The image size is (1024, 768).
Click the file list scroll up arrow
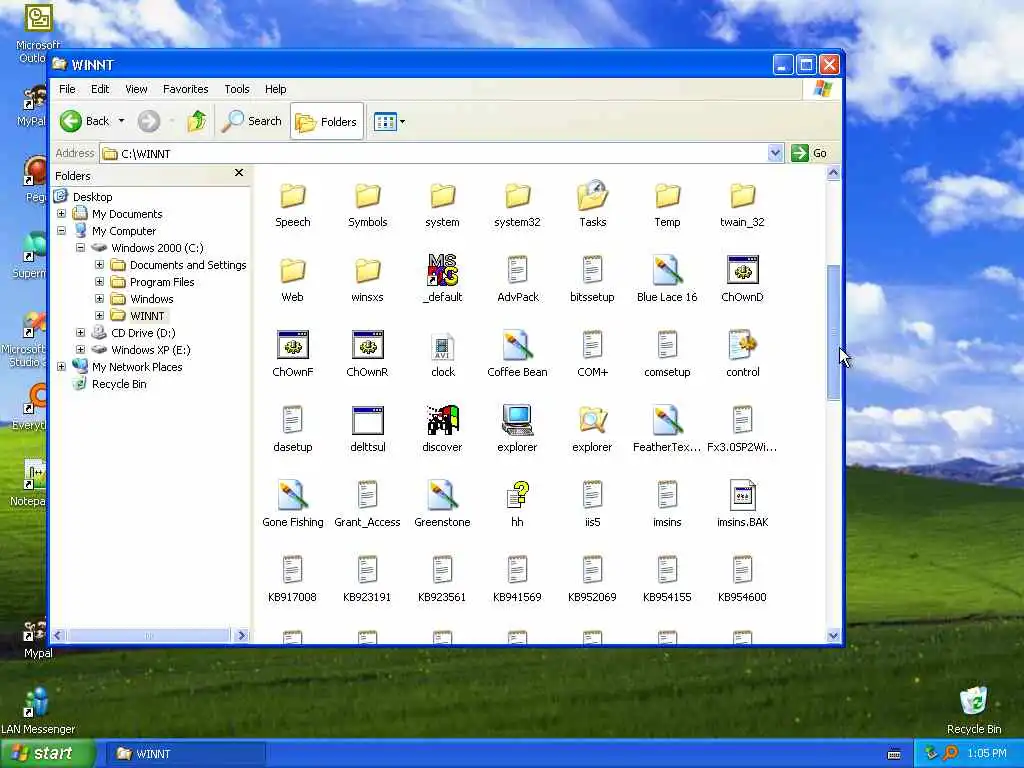coord(833,173)
